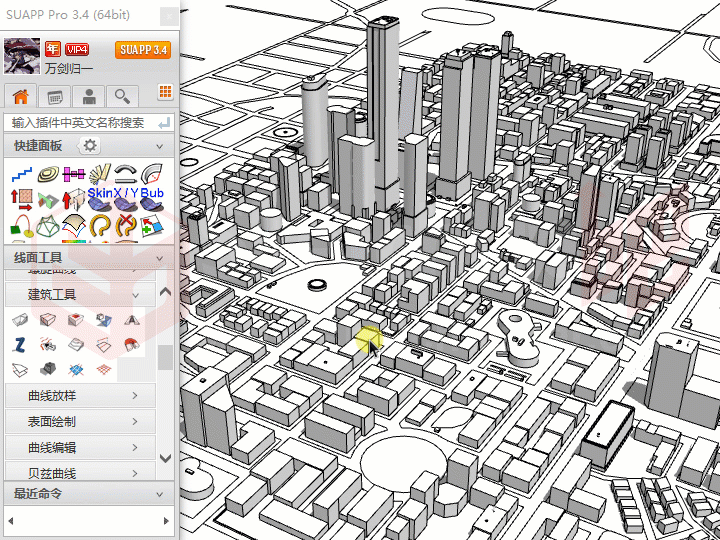Viewport: 720px width, 540px height.
Task: Open the orange grid view icon
Action: (166, 92)
